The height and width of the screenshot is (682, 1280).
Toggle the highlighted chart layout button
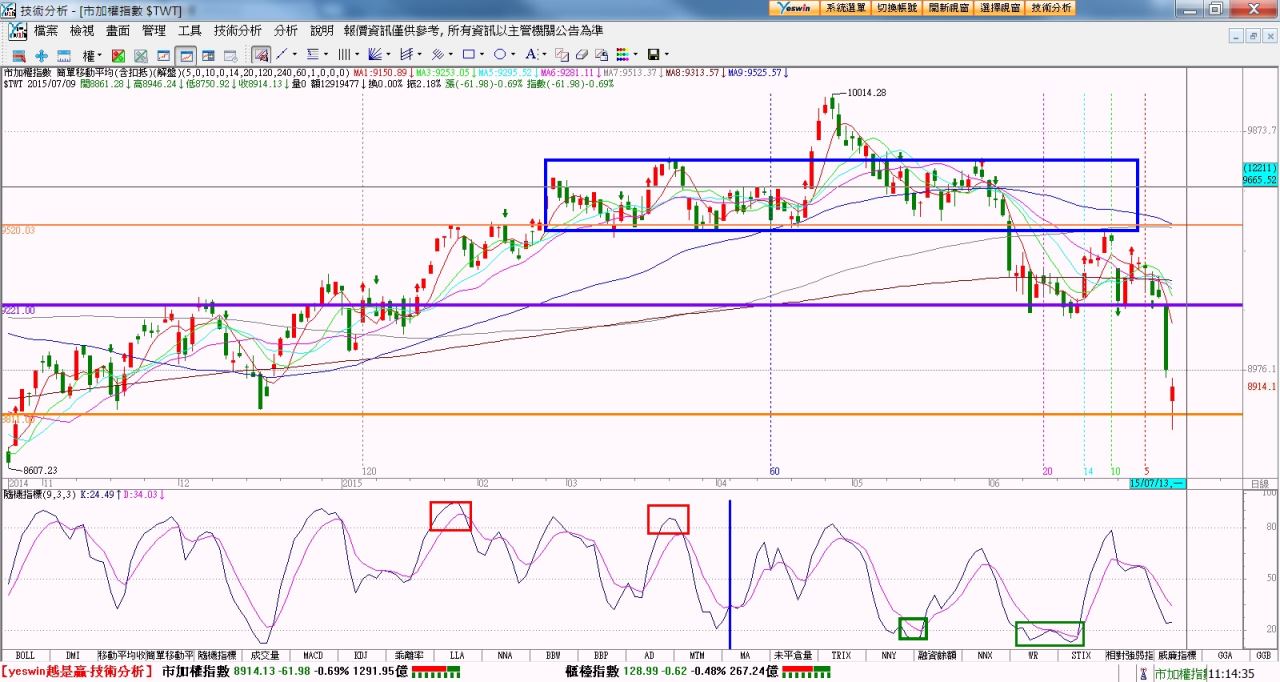[186, 55]
